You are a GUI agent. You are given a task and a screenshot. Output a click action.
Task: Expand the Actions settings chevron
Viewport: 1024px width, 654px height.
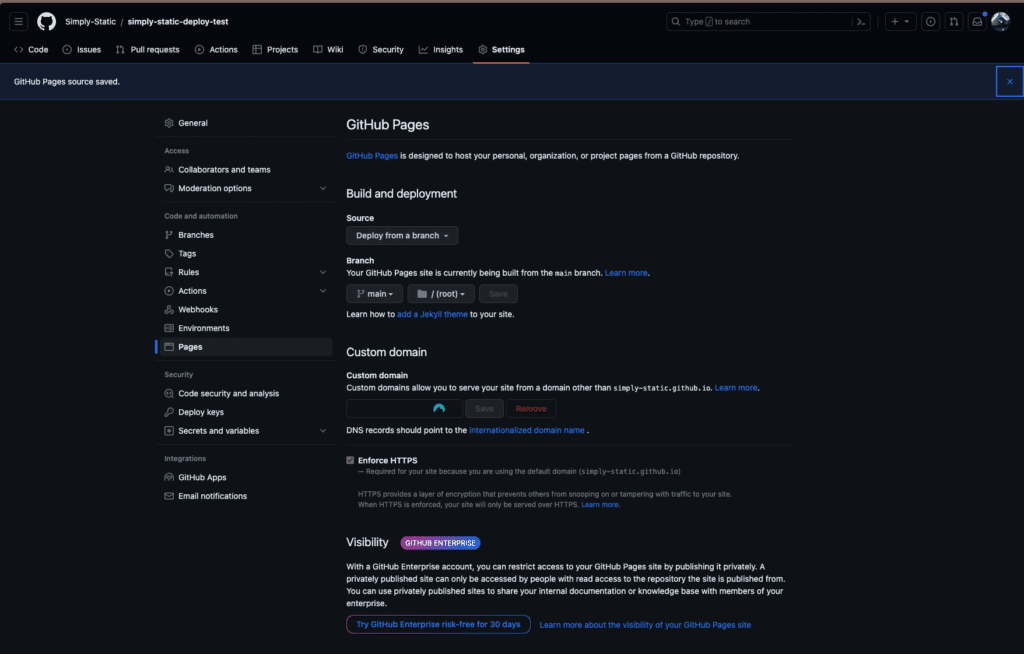(x=323, y=291)
